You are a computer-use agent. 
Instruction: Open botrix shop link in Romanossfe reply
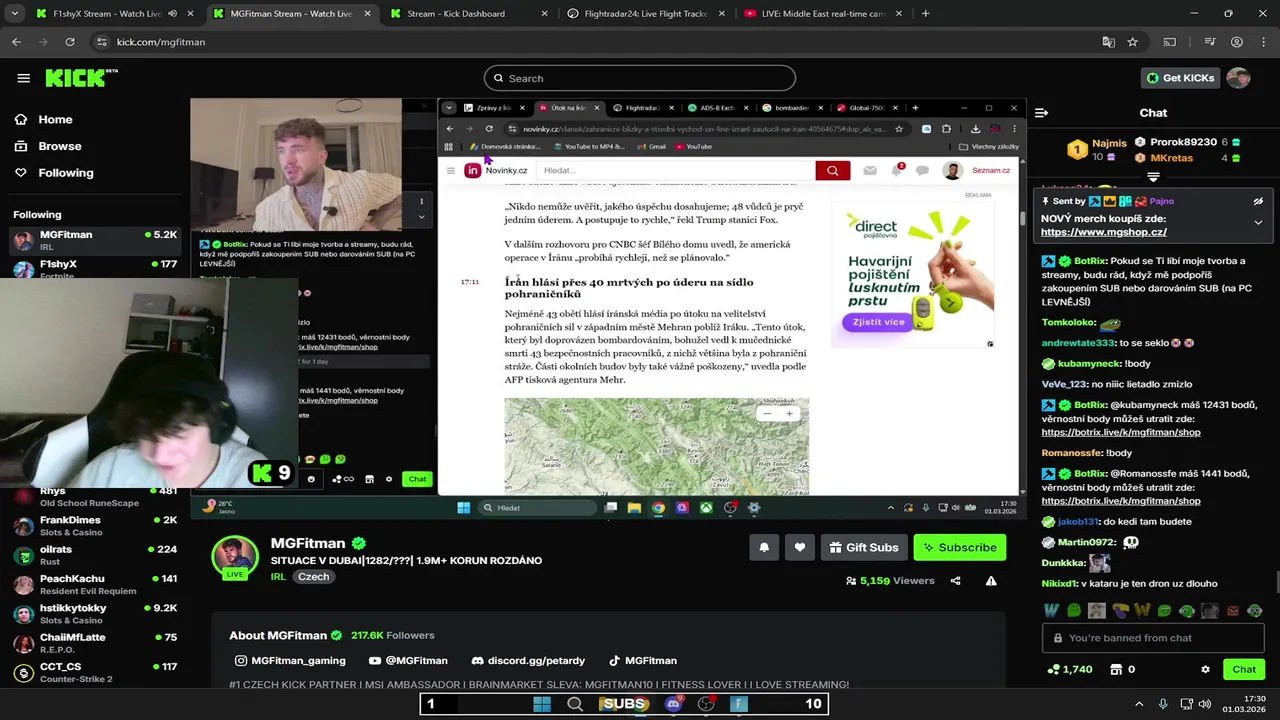(x=1120, y=501)
